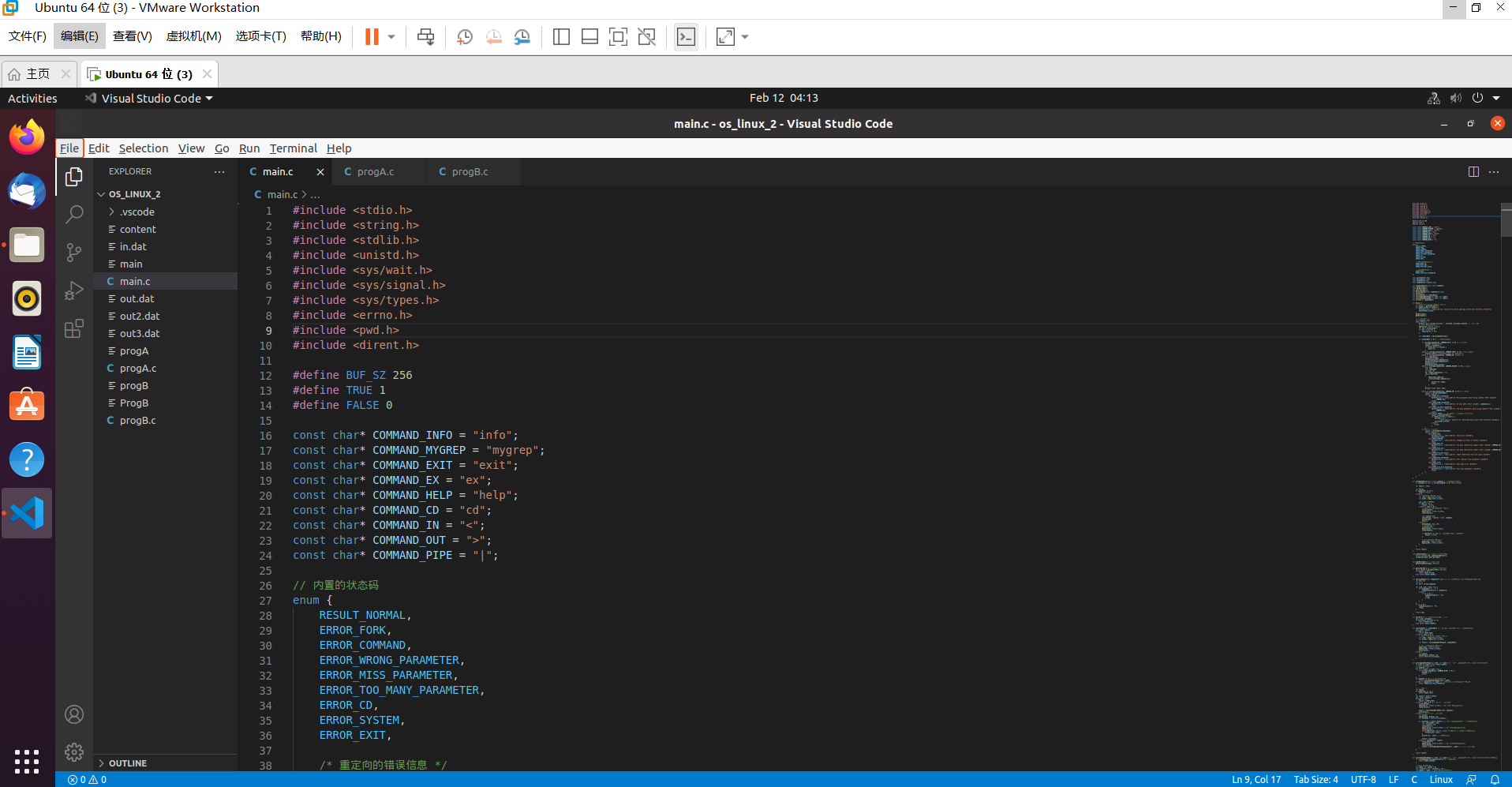Open the Manage gear icon

pos(74,752)
